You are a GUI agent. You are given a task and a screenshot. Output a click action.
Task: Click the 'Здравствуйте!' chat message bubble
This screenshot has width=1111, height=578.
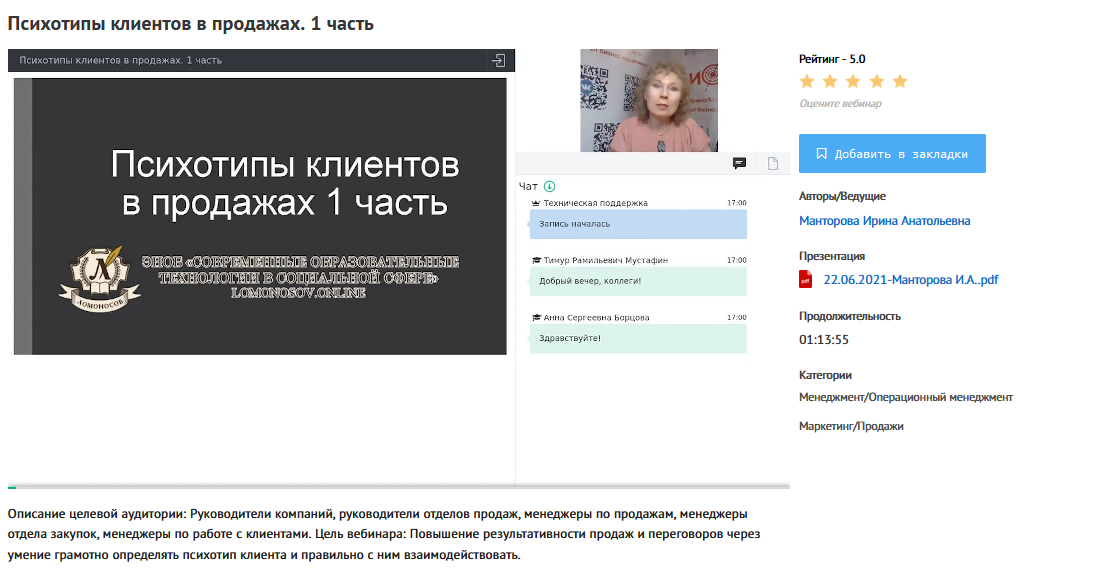[x=637, y=338]
